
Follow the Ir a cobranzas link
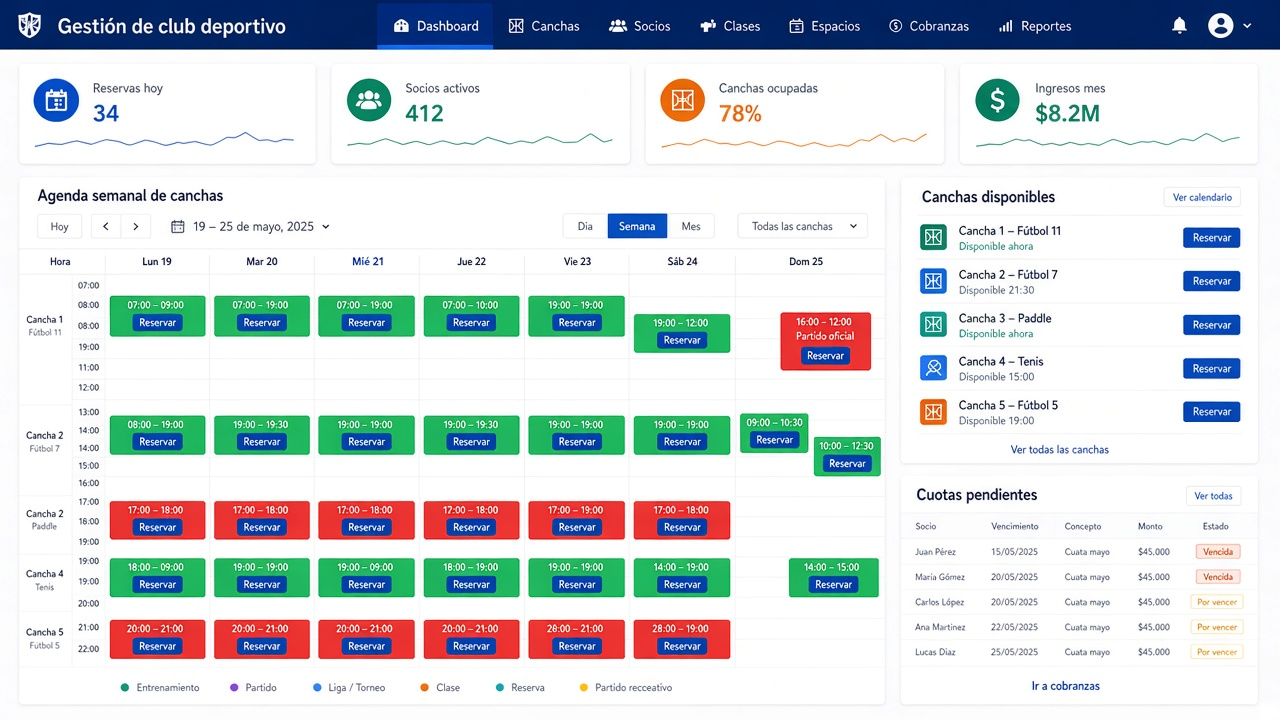(1066, 686)
